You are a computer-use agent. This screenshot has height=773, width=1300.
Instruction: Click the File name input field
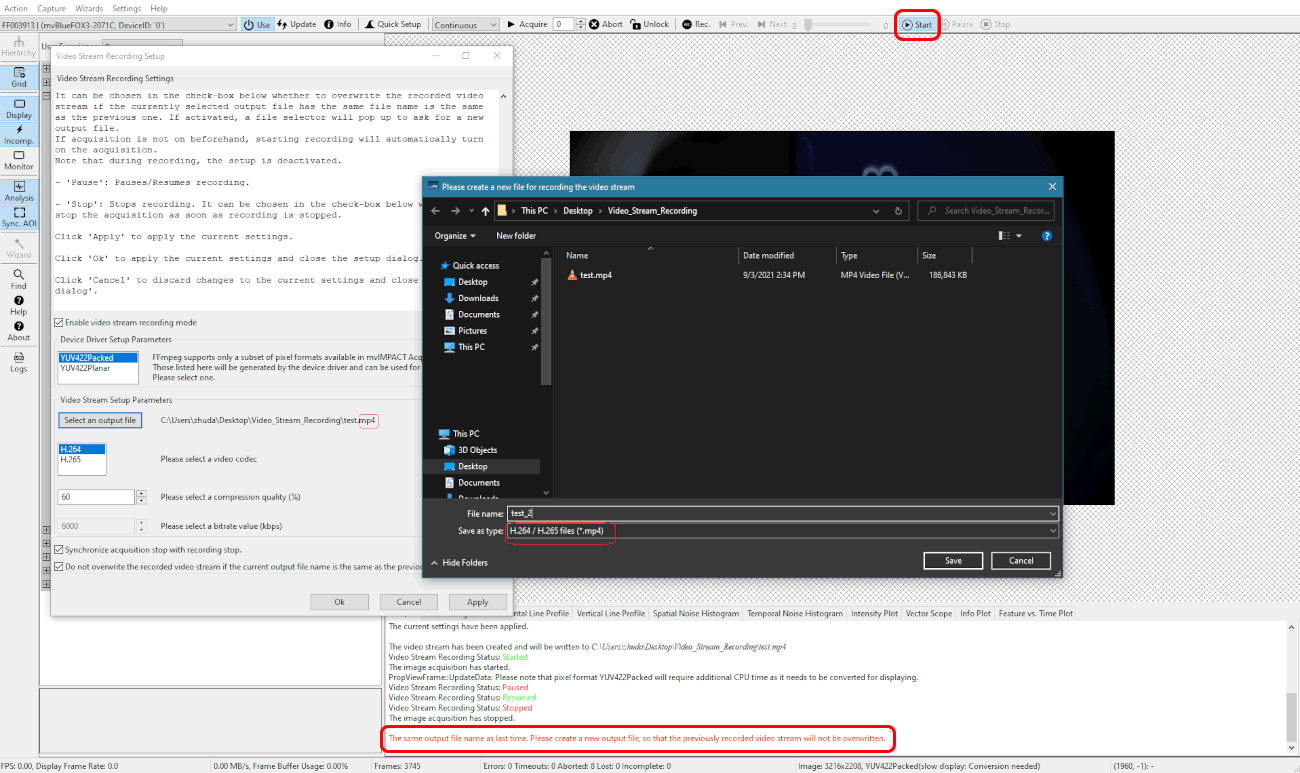point(780,513)
